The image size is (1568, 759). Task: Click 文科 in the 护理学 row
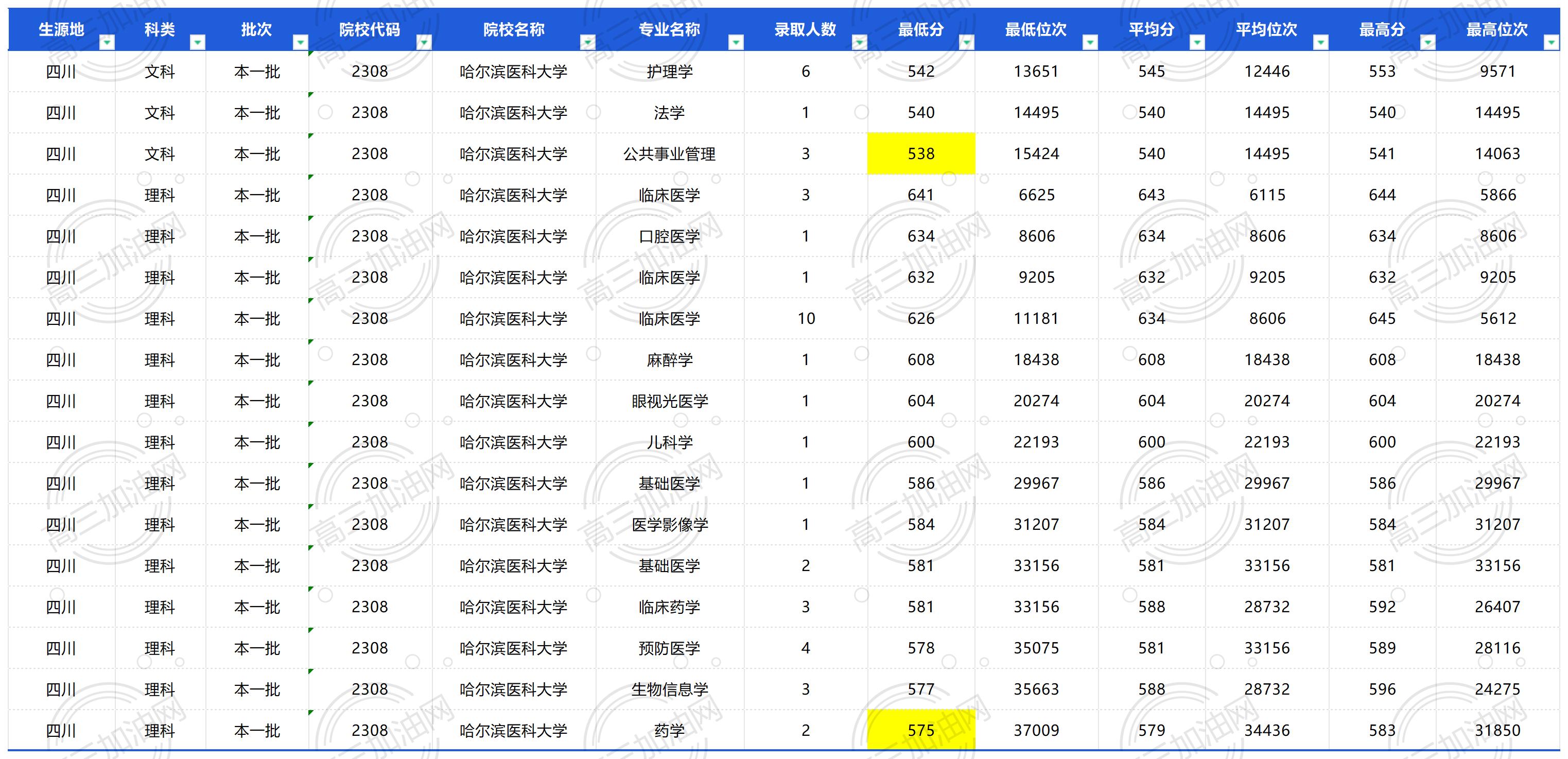click(x=160, y=72)
